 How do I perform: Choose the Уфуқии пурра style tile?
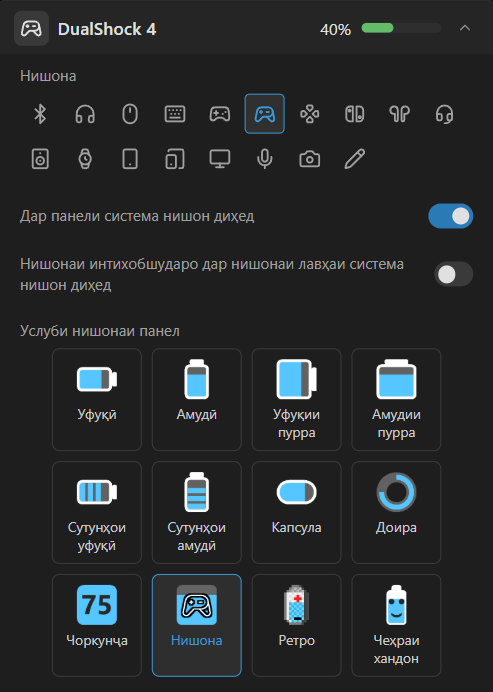click(296, 399)
